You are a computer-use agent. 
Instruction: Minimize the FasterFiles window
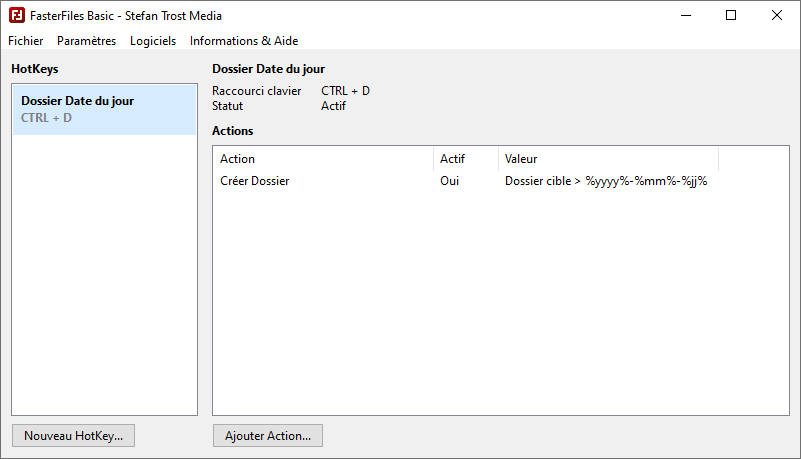click(686, 16)
